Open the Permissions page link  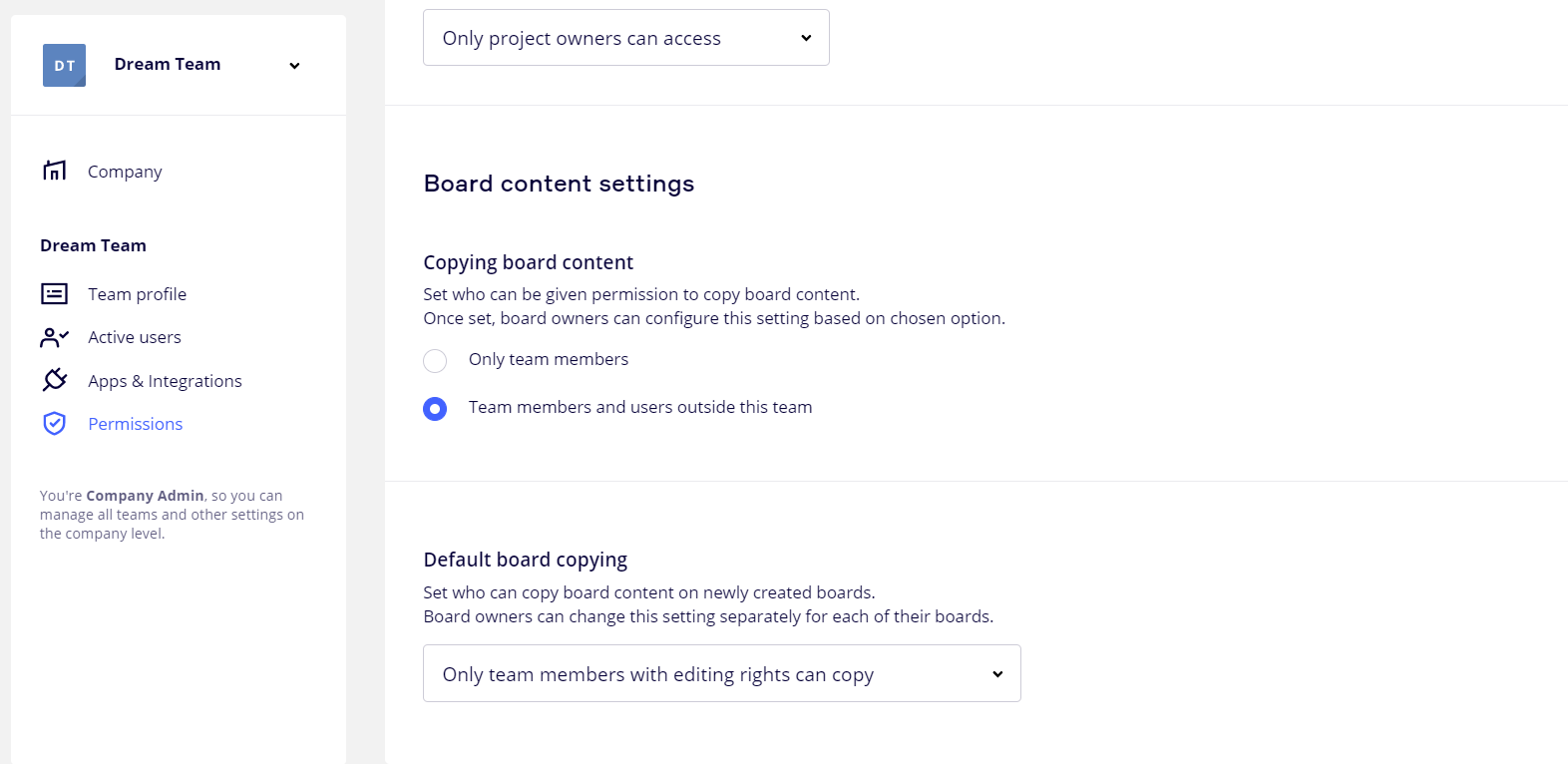pos(136,424)
